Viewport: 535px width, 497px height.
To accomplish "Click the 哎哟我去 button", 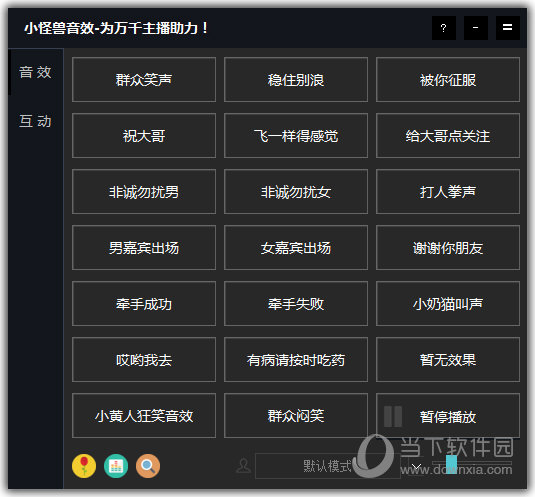I will click(x=144, y=360).
